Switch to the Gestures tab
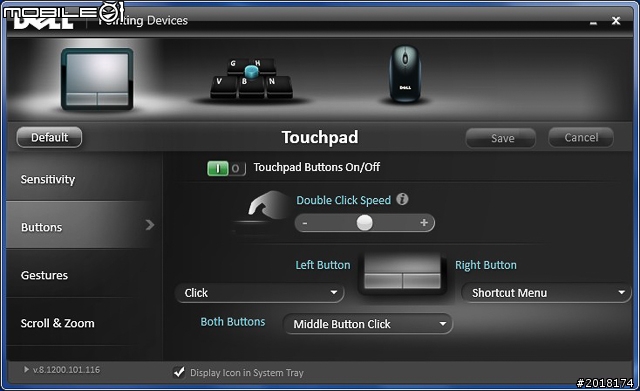The width and height of the screenshot is (640, 391). coord(84,273)
